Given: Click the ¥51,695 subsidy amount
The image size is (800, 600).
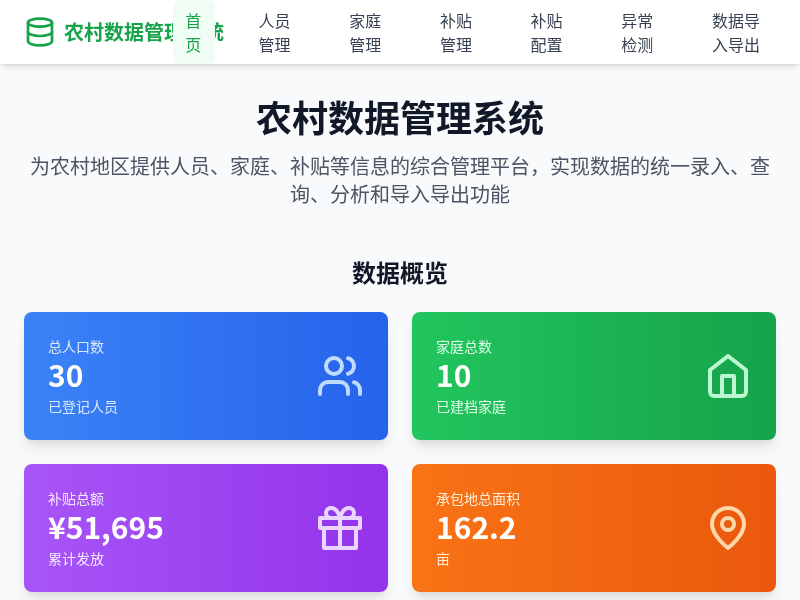Looking at the screenshot, I should (x=106, y=529).
